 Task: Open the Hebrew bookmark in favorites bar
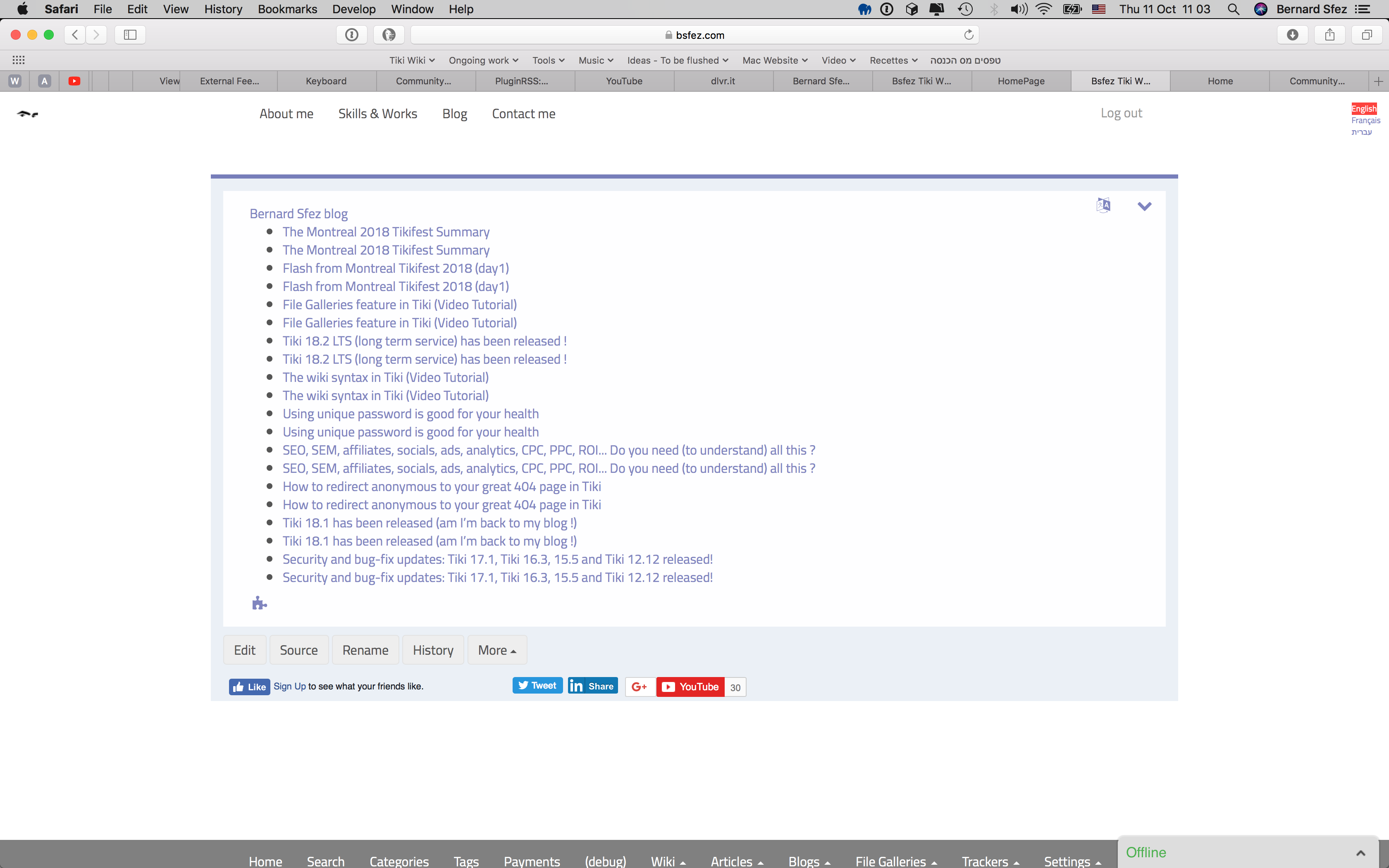pos(965,60)
